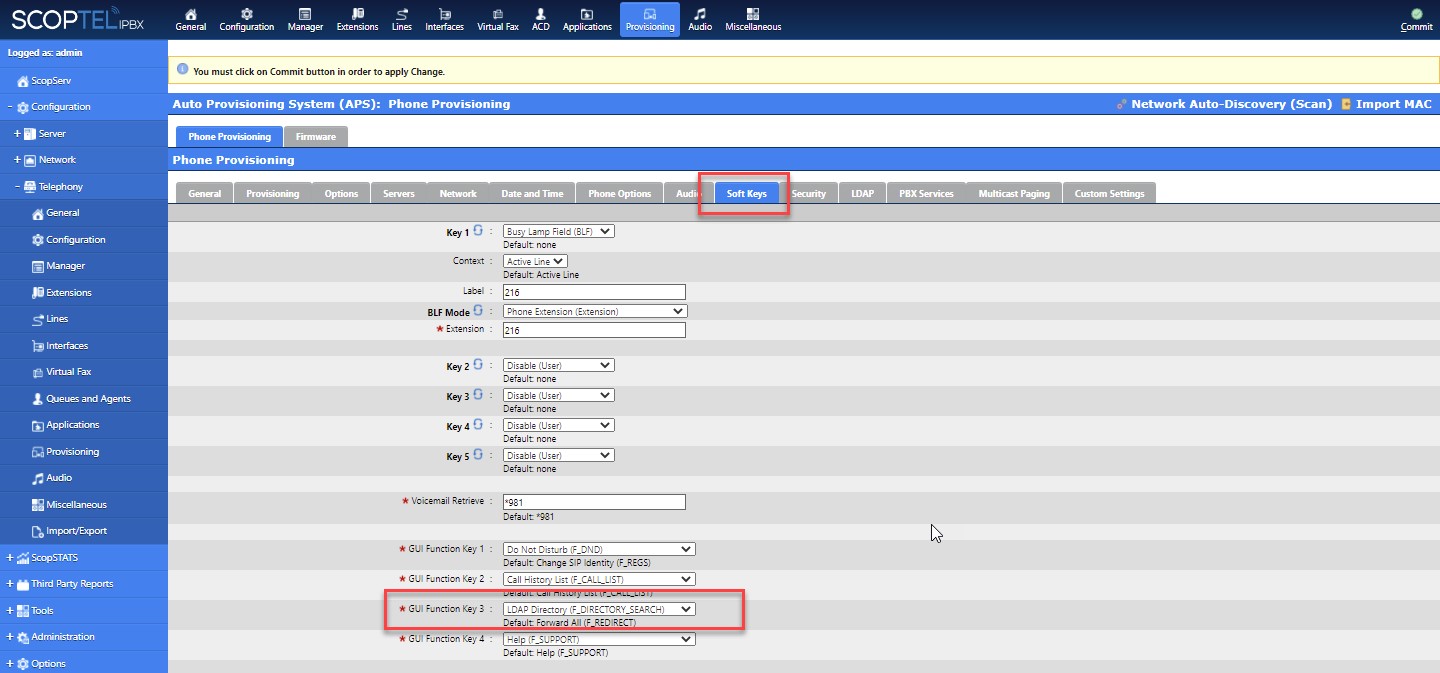Expand the Server sidebar node
The width and height of the screenshot is (1440, 673).
[x=17, y=133]
